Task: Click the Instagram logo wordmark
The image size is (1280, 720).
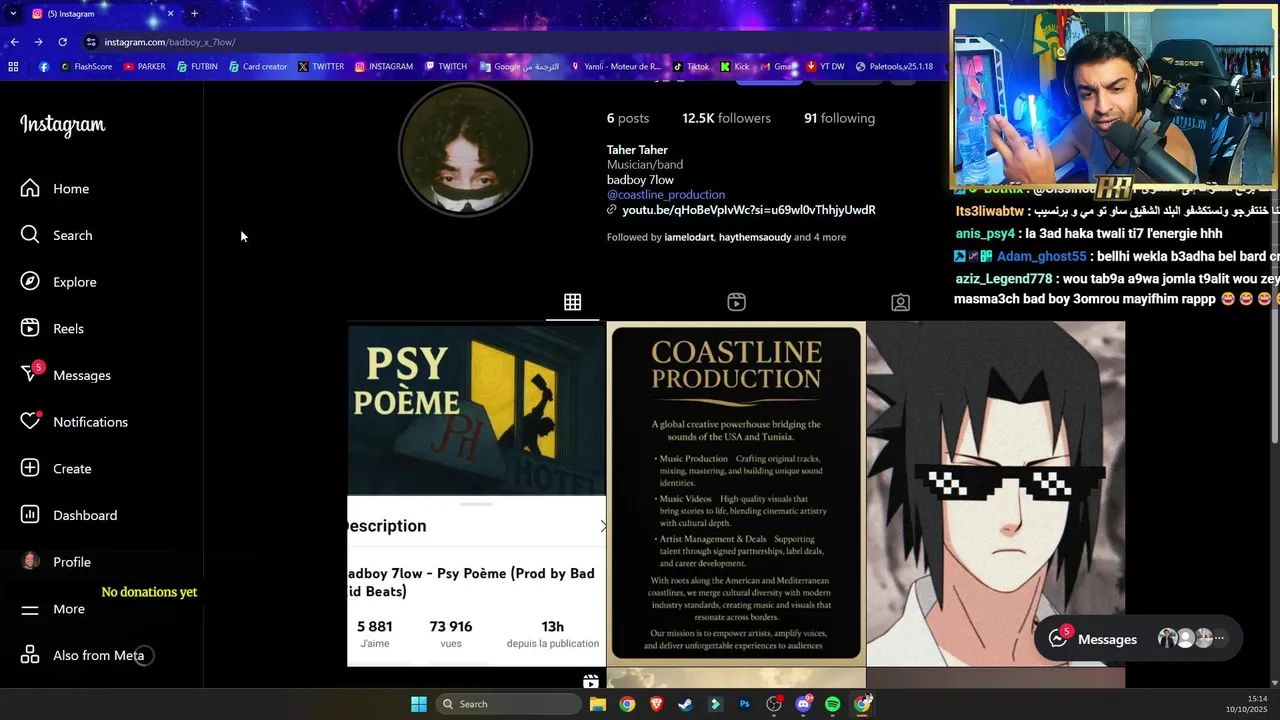Action: coord(63,125)
